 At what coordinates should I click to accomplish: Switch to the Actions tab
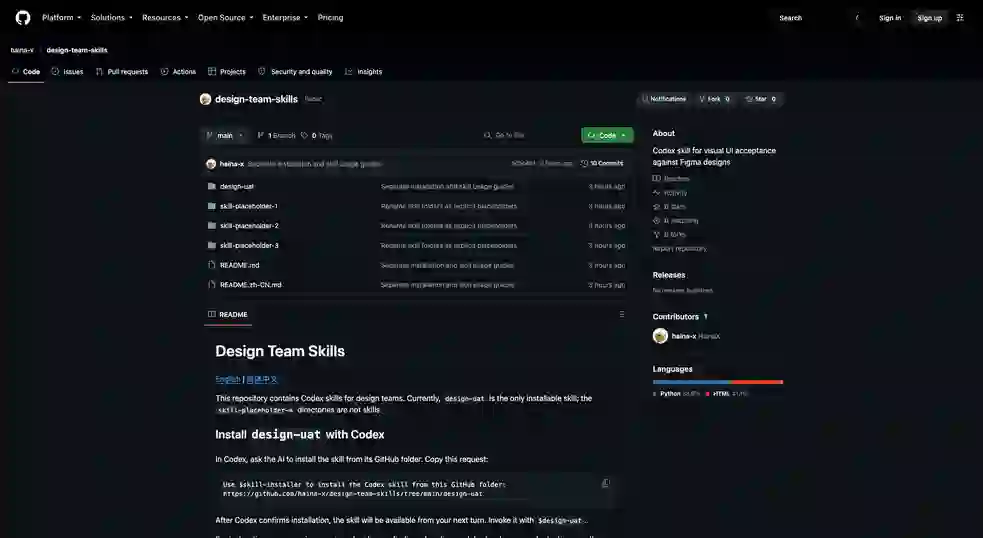coord(178,71)
